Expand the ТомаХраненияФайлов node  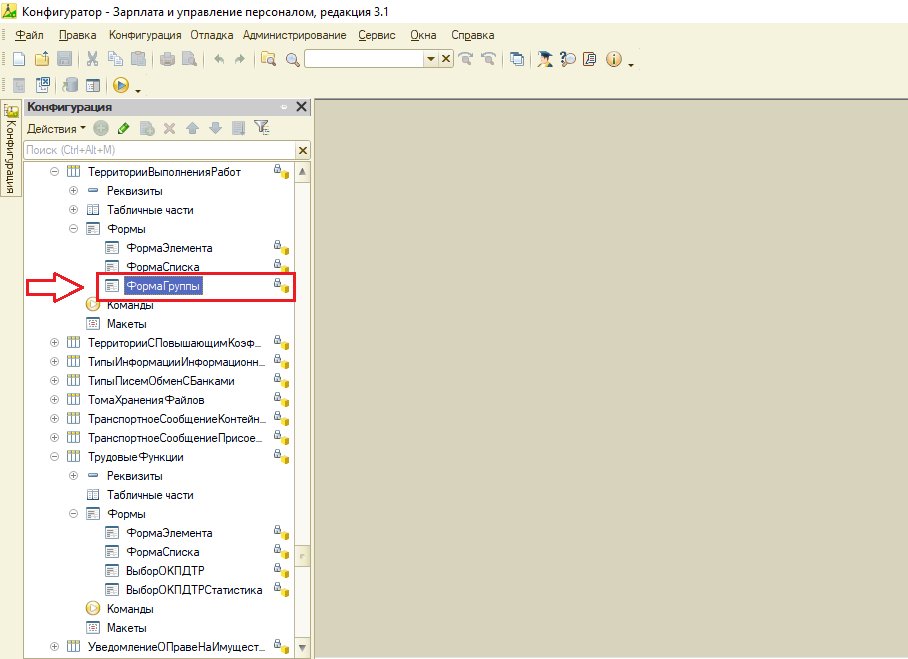coord(54,400)
